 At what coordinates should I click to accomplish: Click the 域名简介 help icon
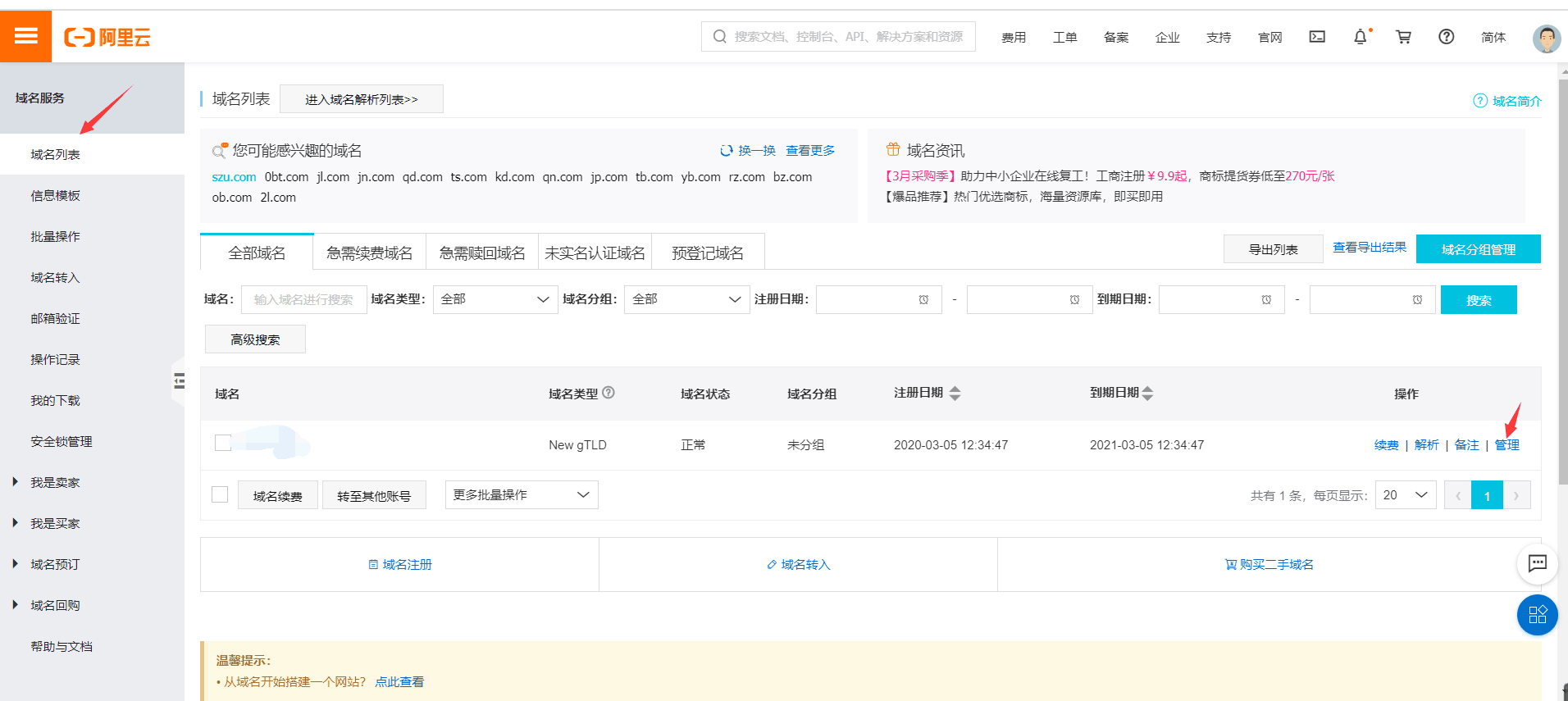1480,101
